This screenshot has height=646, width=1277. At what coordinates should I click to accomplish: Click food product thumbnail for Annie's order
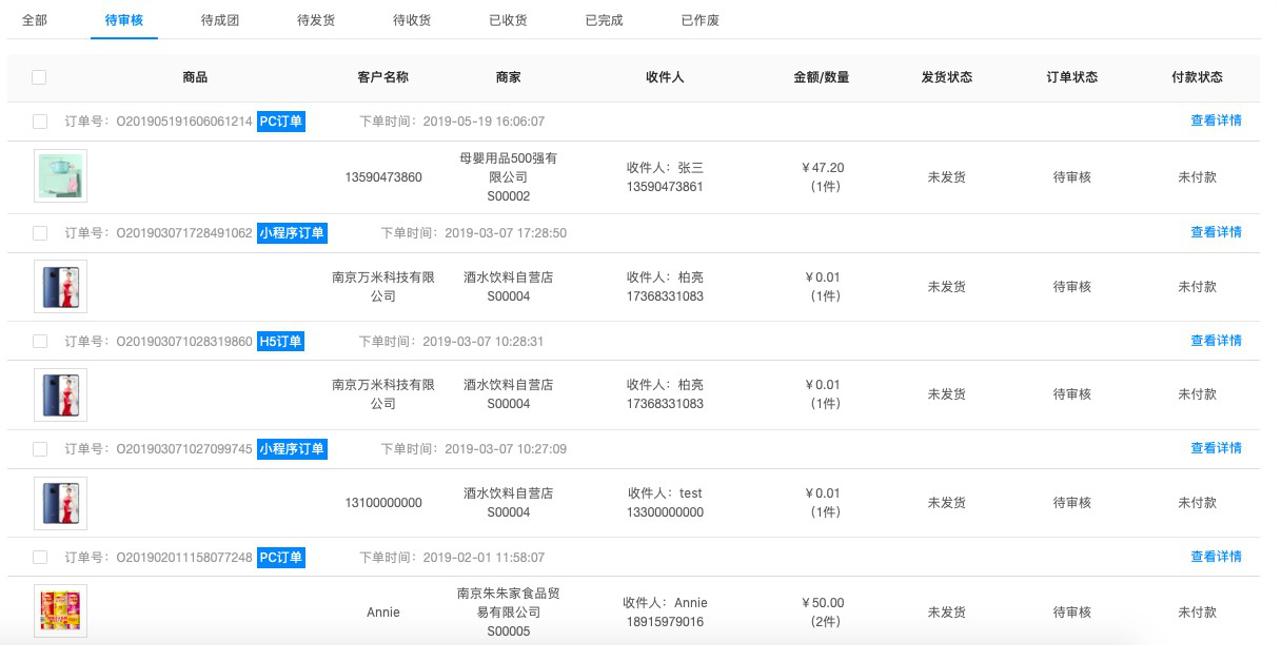[60, 611]
